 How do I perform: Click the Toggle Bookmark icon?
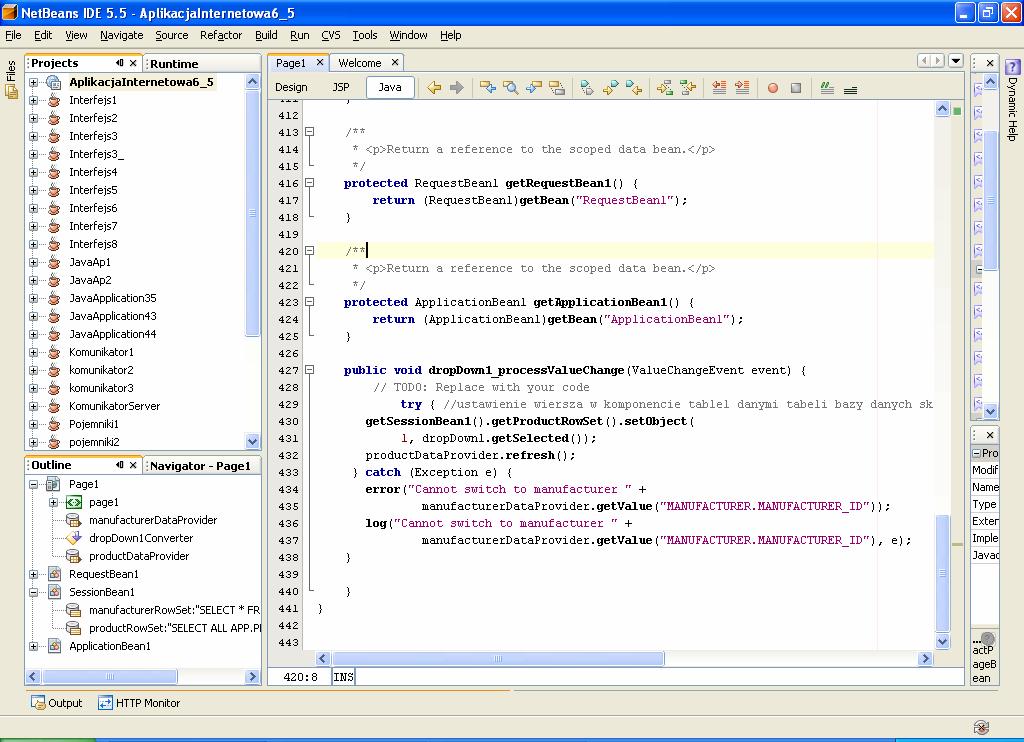point(587,88)
